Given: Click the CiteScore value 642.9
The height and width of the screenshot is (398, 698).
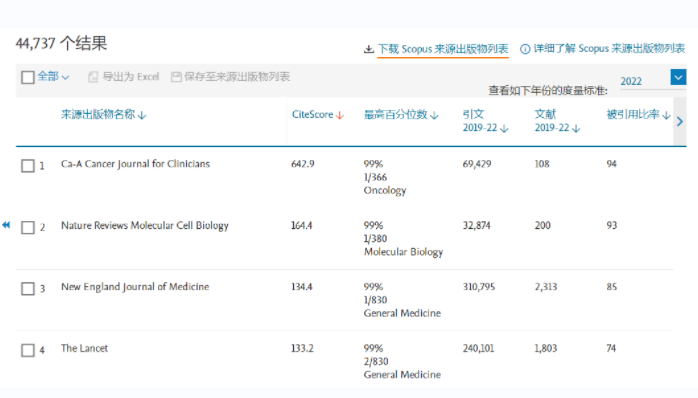Looking at the screenshot, I should coord(303,164).
